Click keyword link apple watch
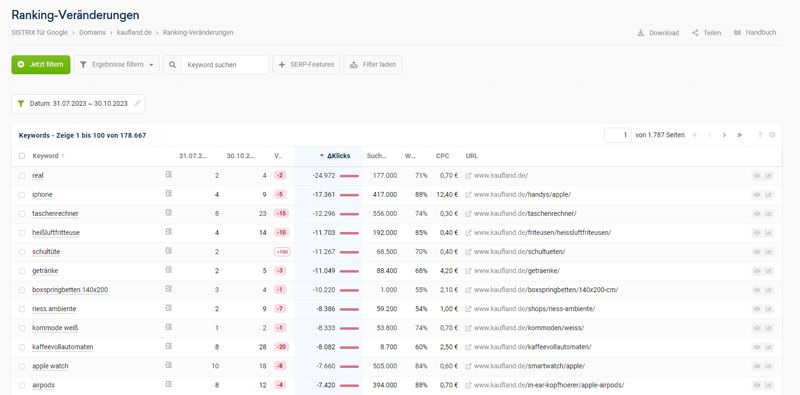Image resolution: width=800 pixels, height=395 pixels. (50, 366)
